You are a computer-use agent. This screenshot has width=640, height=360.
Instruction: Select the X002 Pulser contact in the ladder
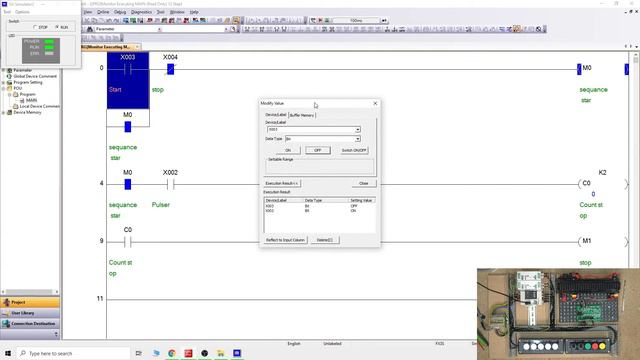coord(171,184)
